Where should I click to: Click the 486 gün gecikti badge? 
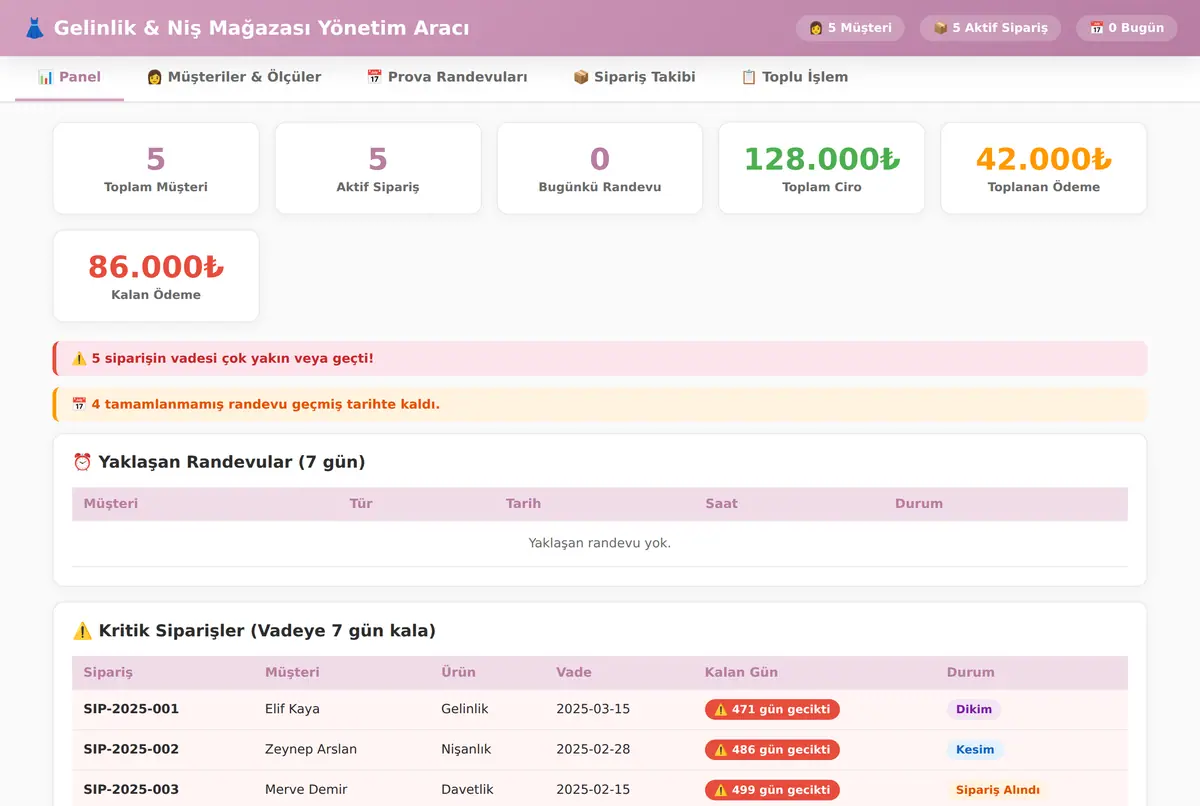point(772,749)
